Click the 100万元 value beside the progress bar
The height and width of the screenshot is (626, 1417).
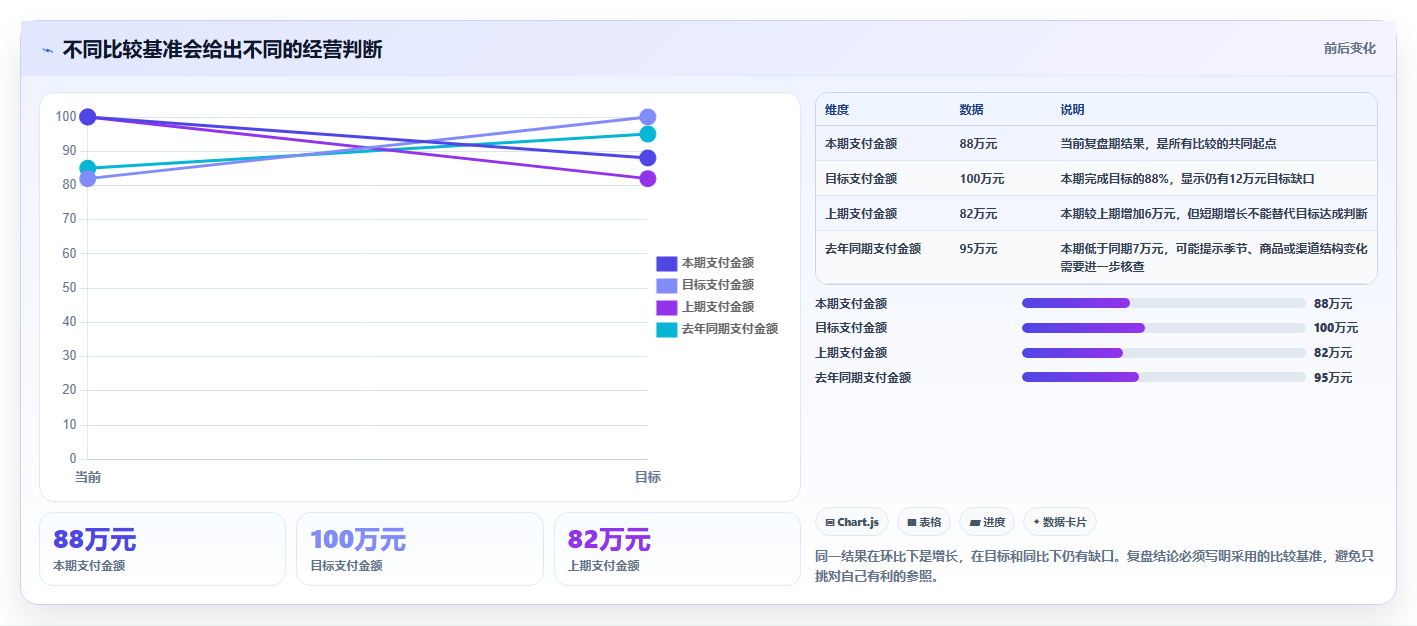coord(1336,328)
